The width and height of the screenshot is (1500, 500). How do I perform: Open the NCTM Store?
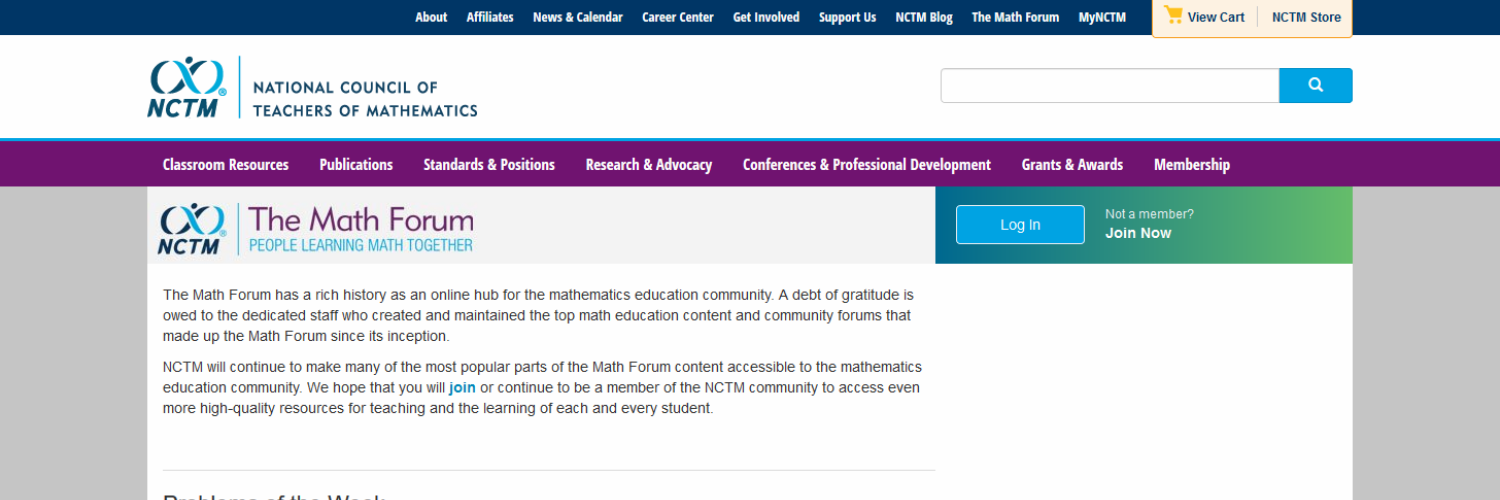pos(1306,17)
